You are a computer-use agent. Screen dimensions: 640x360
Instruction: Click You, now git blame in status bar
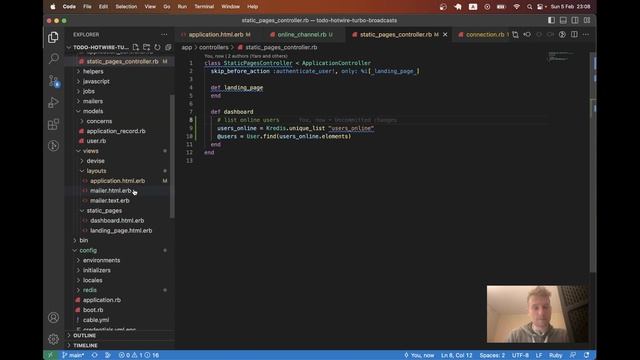pos(419,355)
